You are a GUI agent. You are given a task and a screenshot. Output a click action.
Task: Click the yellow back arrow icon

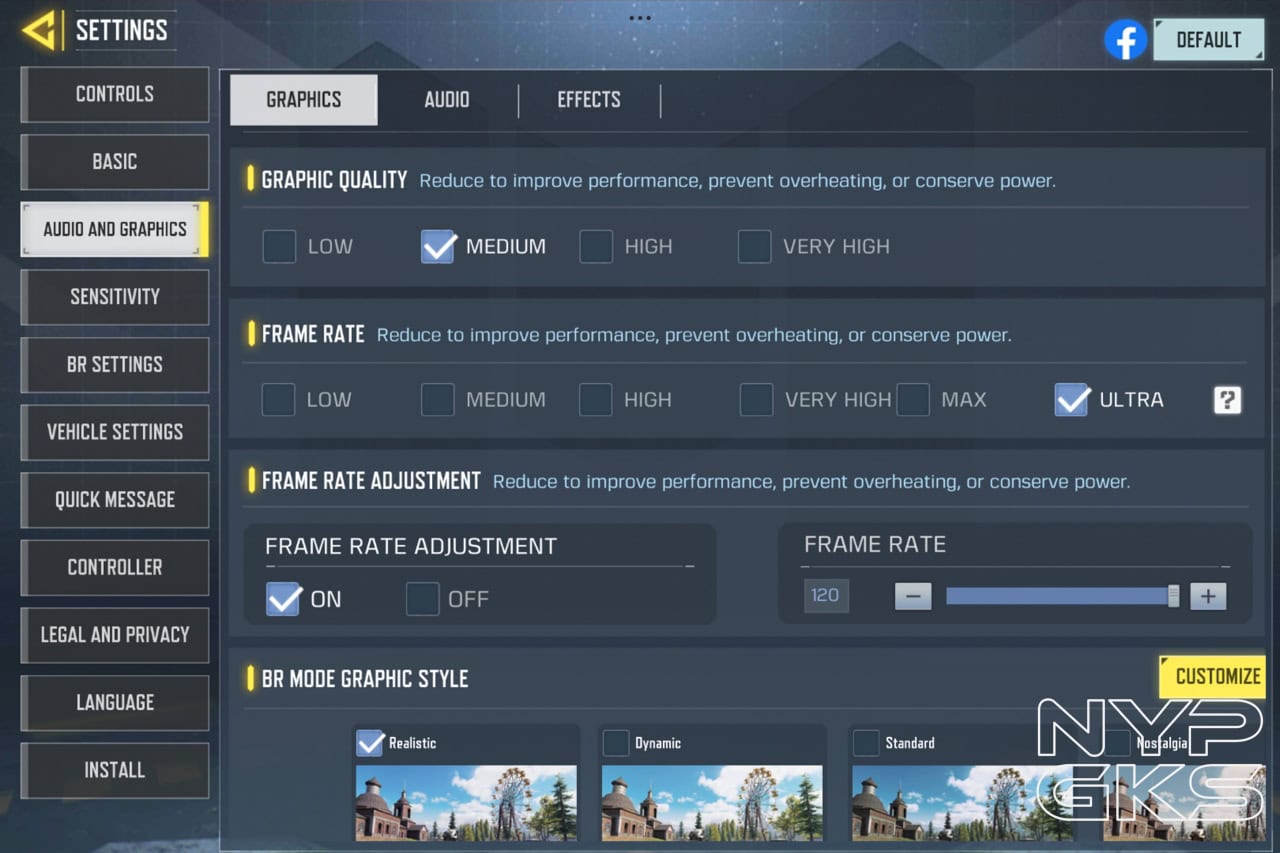click(39, 31)
